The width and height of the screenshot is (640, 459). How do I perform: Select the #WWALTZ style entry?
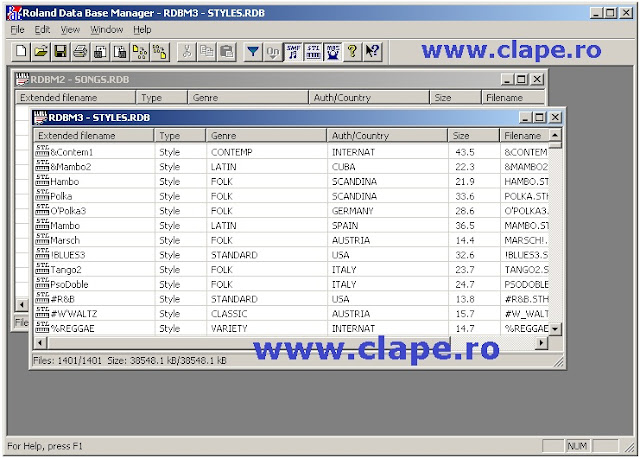click(x=66, y=313)
